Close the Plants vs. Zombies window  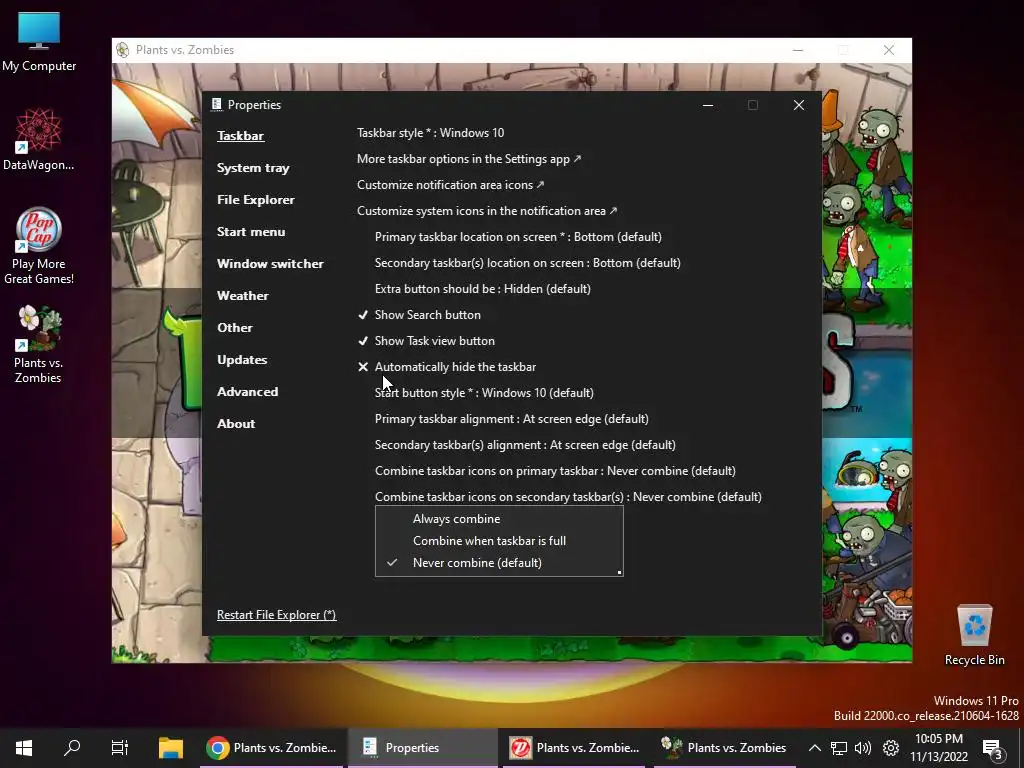[888, 50]
